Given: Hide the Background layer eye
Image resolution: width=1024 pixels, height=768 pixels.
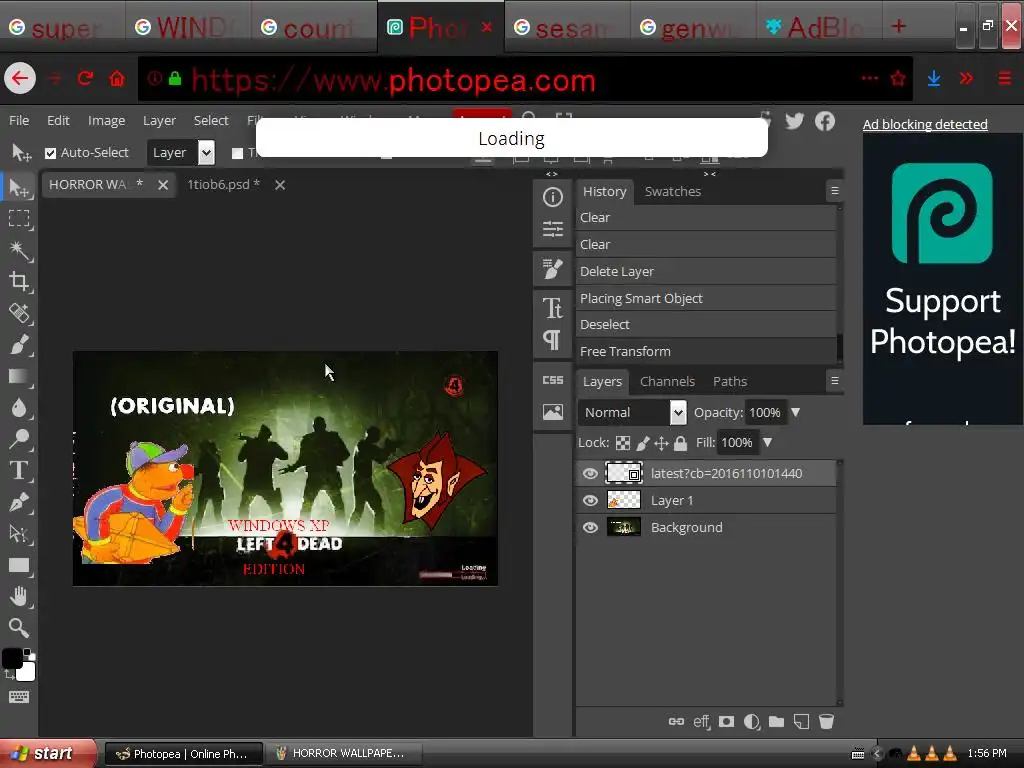Looking at the screenshot, I should pos(590,527).
